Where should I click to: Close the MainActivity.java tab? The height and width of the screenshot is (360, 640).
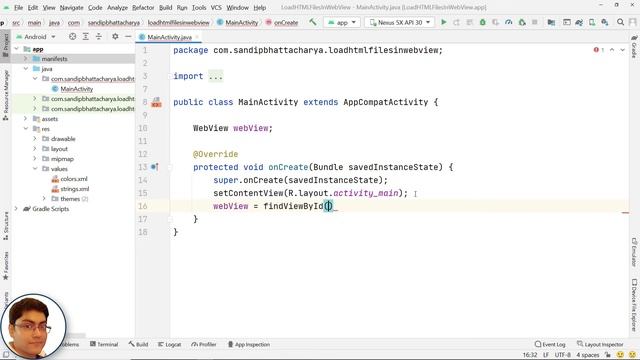click(x=197, y=37)
